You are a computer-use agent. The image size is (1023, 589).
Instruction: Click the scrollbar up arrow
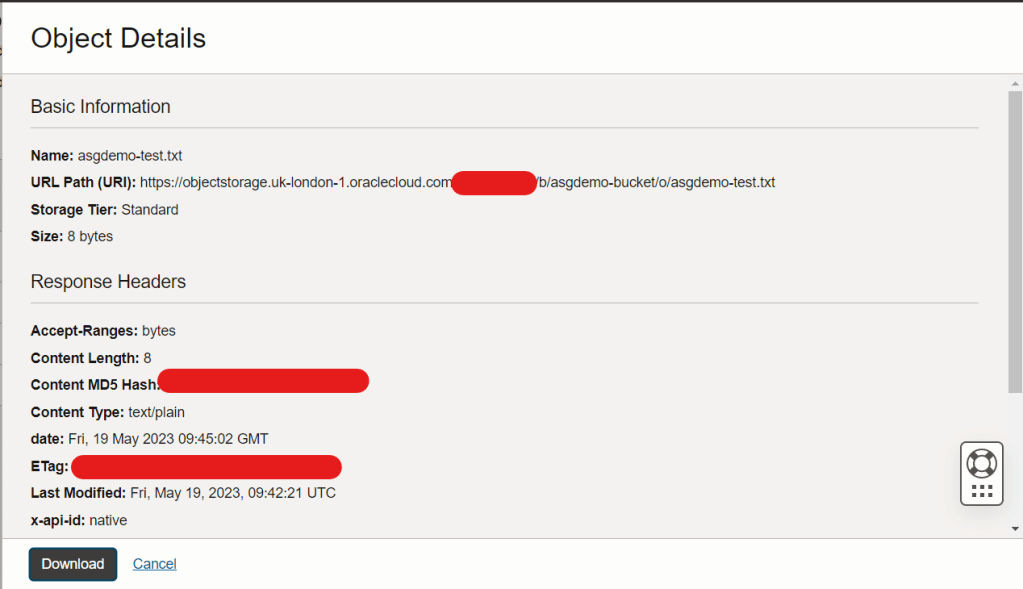click(x=1015, y=84)
